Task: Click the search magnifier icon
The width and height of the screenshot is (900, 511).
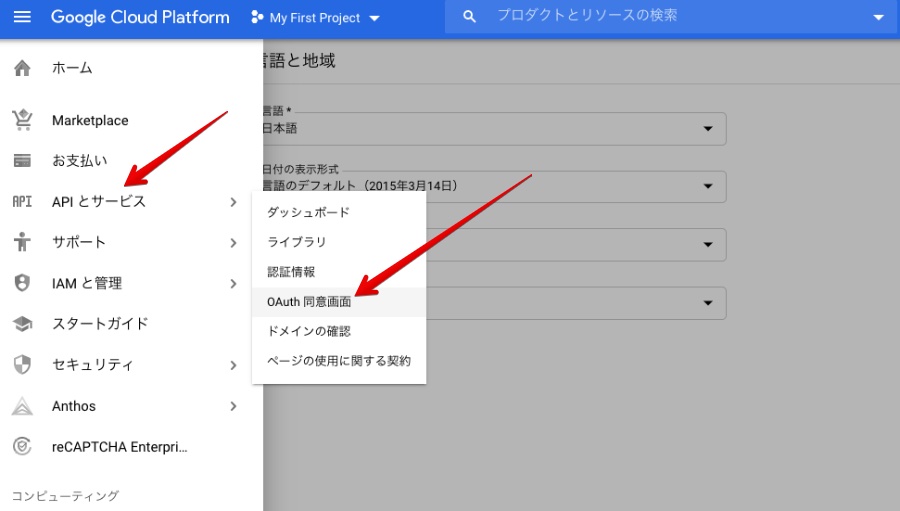Action: coord(469,17)
